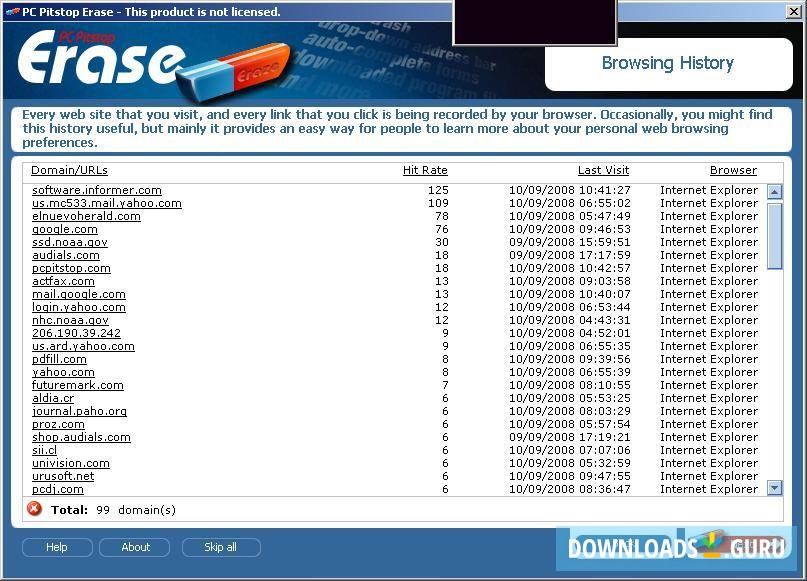Click Internet Explorer in the google.com row
Image resolution: width=807 pixels, height=581 pixels.
click(x=709, y=230)
